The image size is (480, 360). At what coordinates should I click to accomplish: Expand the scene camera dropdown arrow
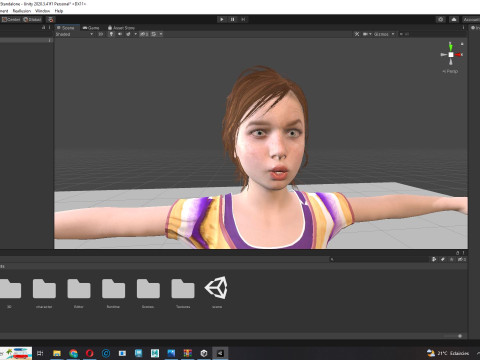[370, 34]
